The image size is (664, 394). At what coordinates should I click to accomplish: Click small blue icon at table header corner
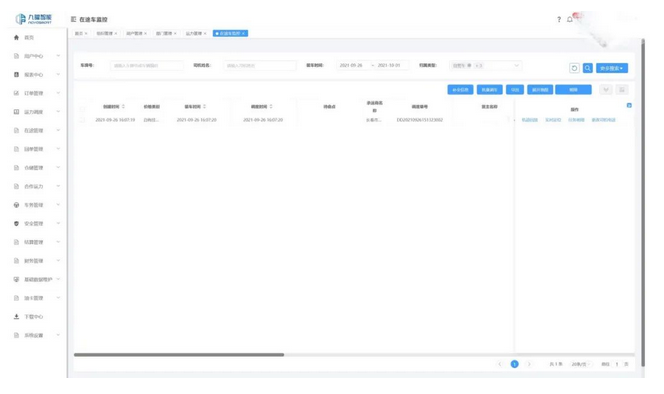click(x=629, y=105)
